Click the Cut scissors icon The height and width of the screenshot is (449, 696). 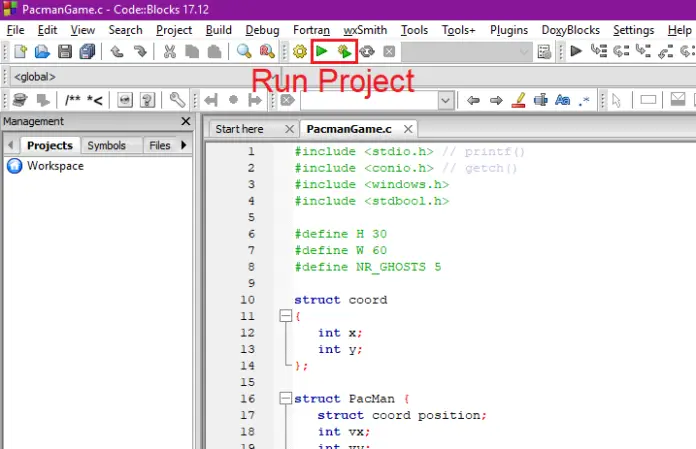click(x=169, y=51)
